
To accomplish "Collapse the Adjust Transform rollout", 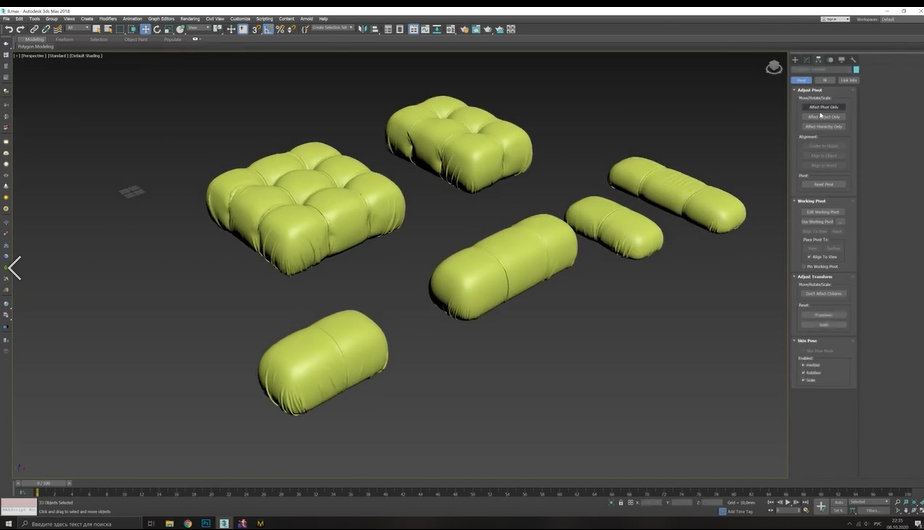I will 814,276.
